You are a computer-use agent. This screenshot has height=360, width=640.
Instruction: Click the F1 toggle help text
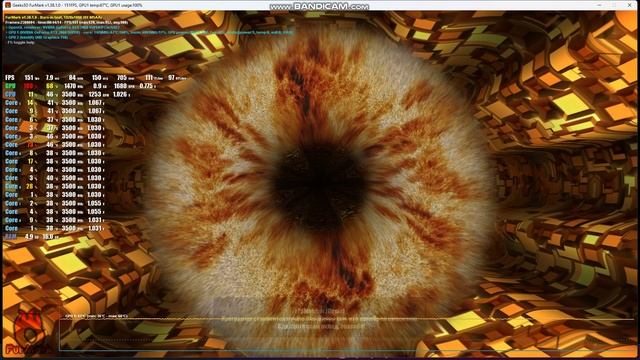pyautogui.click(x=21, y=42)
